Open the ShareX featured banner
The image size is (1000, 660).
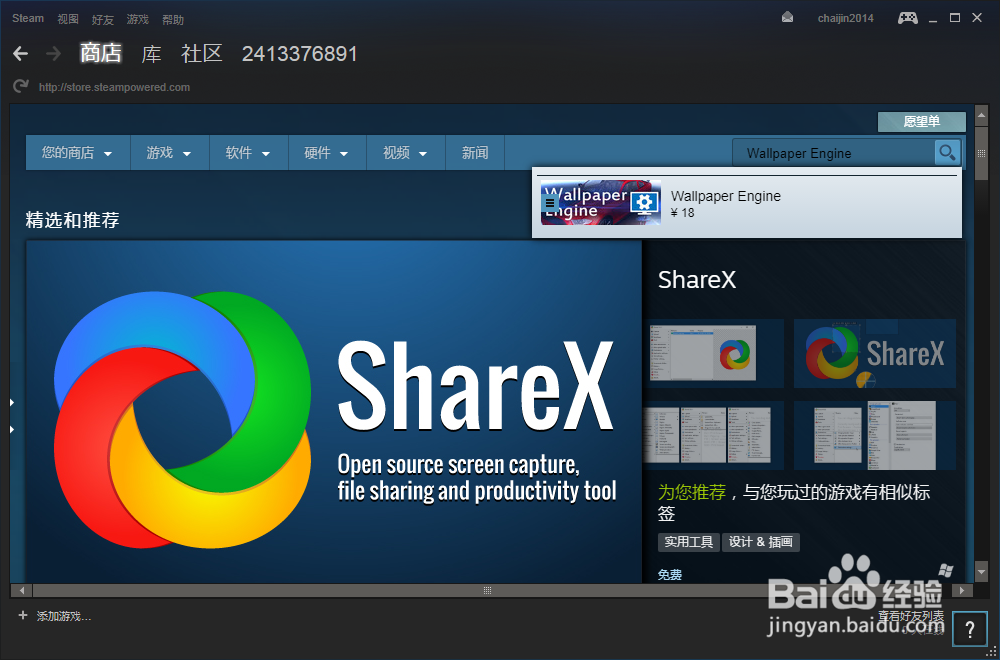tap(334, 411)
